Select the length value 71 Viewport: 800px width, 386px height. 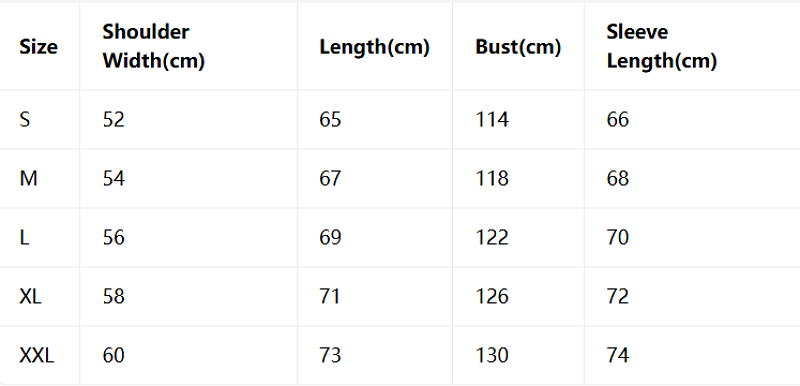330,297
